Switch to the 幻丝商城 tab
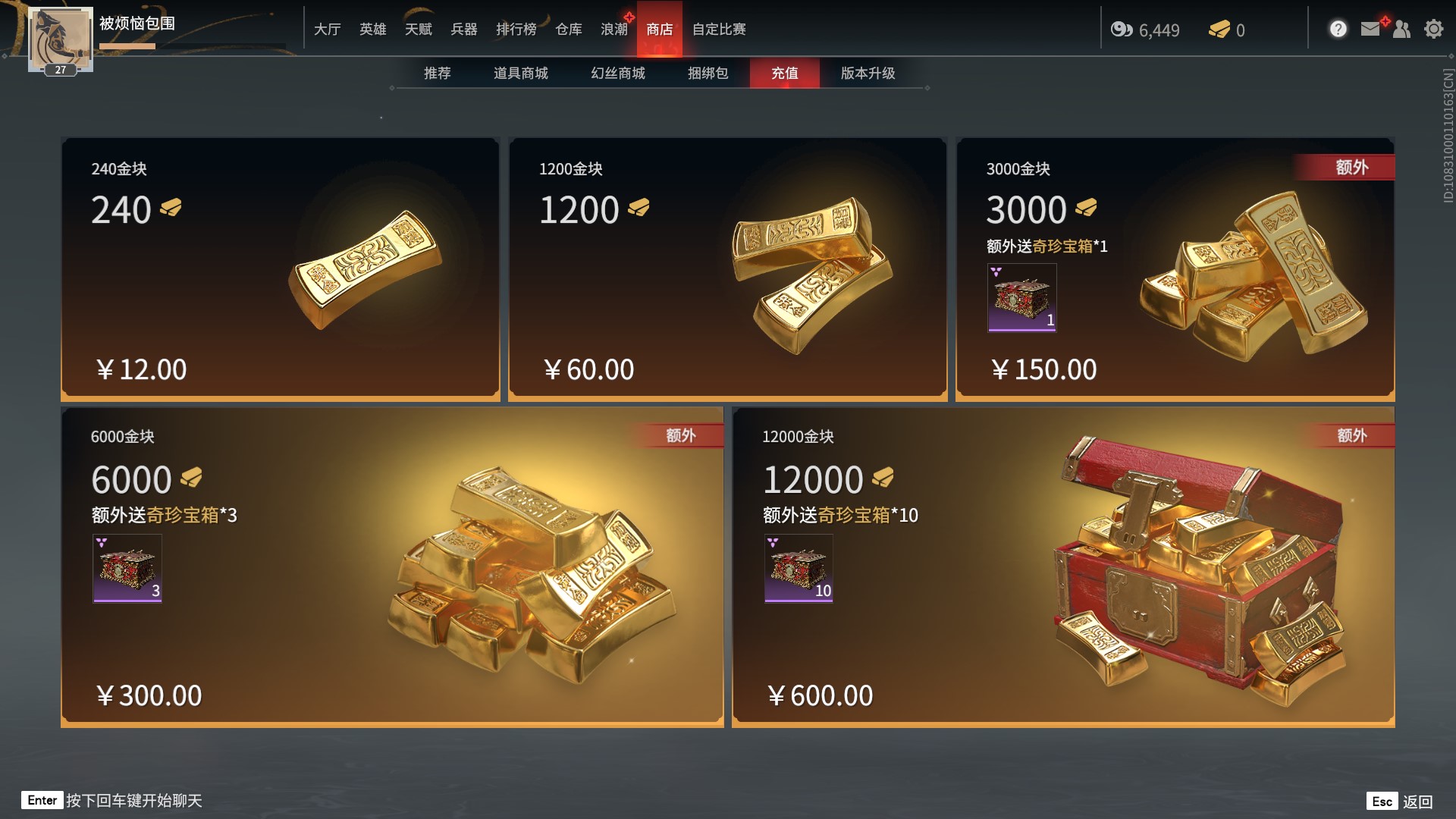This screenshot has height=819, width=1456. (x=618, y=73)
